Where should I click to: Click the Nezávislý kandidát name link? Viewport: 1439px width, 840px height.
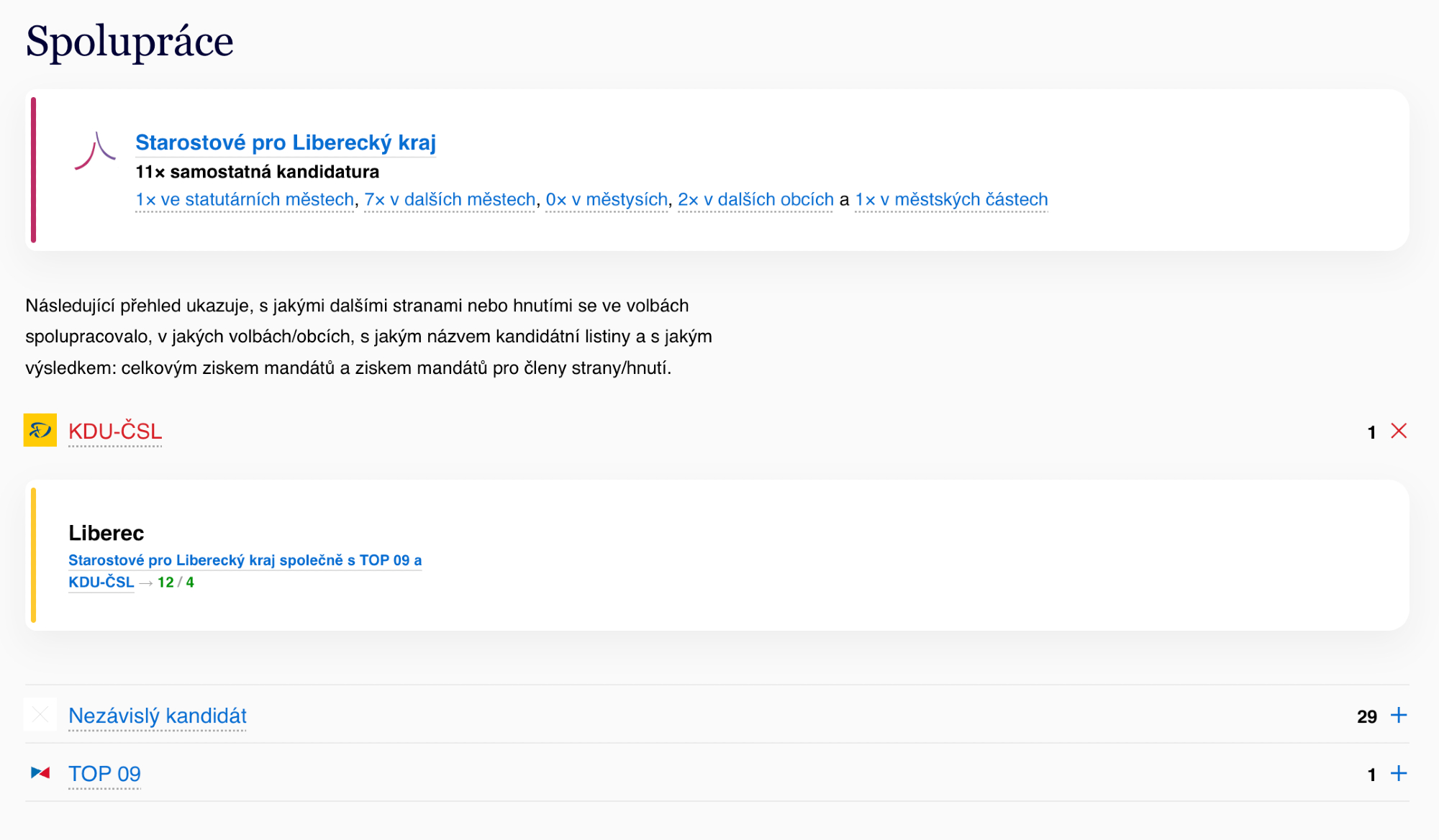pyautogui.click(x=158, y=716)
